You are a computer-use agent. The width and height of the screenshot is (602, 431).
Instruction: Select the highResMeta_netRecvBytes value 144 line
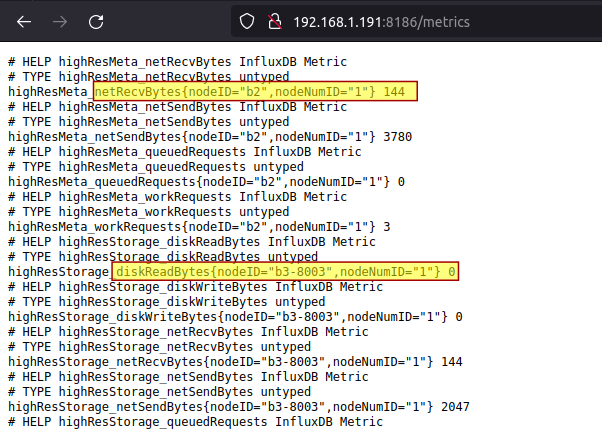click(207, 92)
